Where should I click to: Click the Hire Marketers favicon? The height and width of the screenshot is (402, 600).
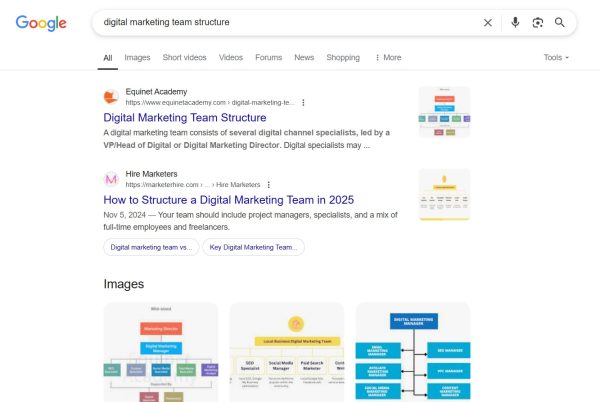(x=111, y=179)
